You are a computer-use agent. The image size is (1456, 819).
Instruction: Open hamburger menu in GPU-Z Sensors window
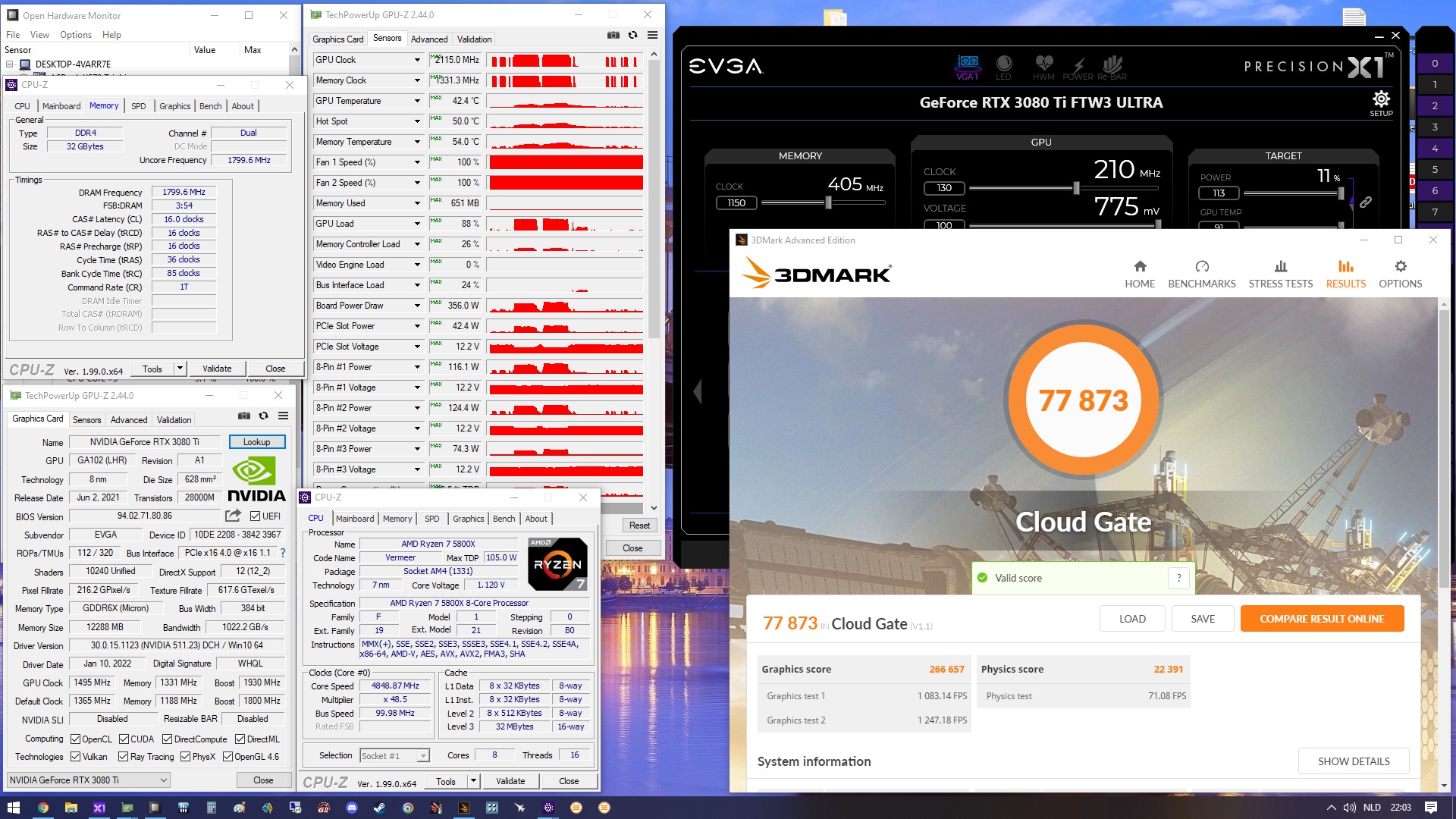pos(652,35)
